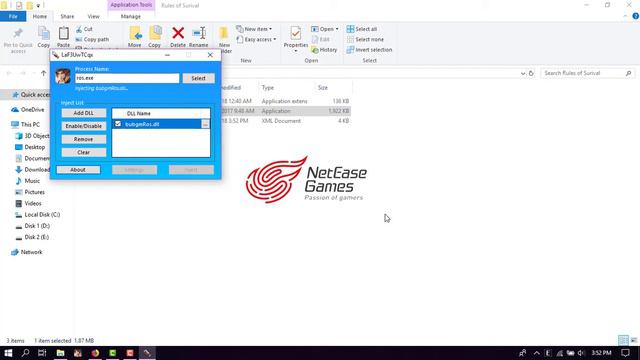
Task: Expand address bar history dropdown
Action: tap(523, 73)
